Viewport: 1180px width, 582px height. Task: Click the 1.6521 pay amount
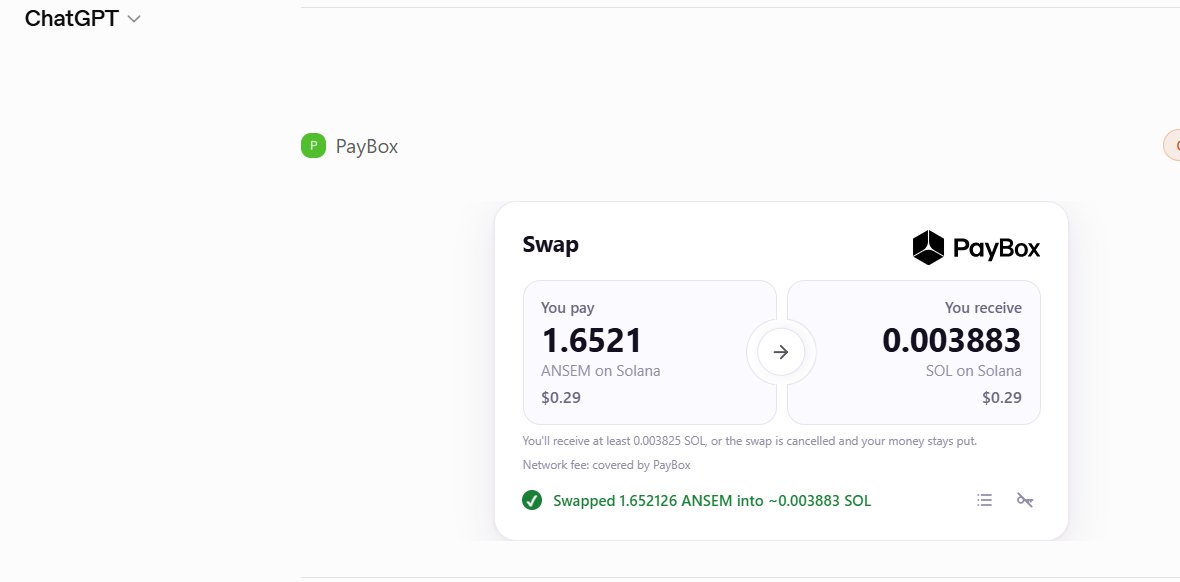[592, 340]
